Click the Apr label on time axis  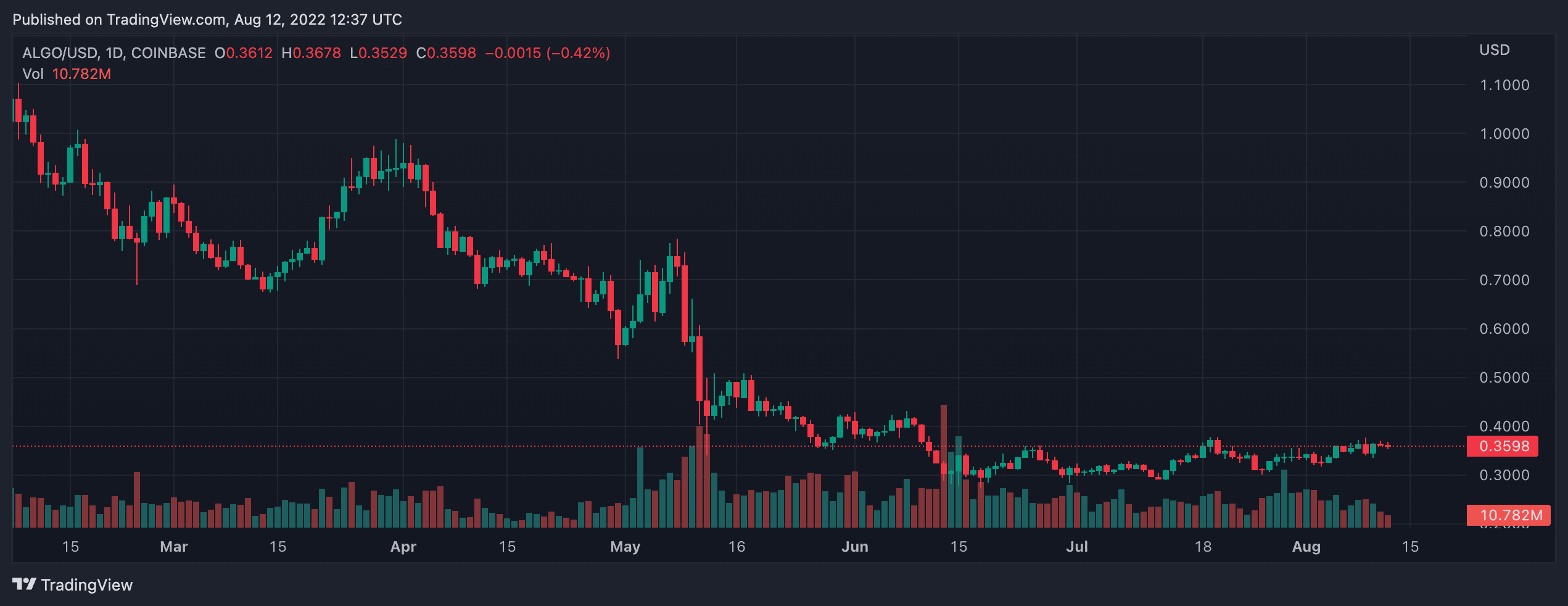tap(403, 547)
